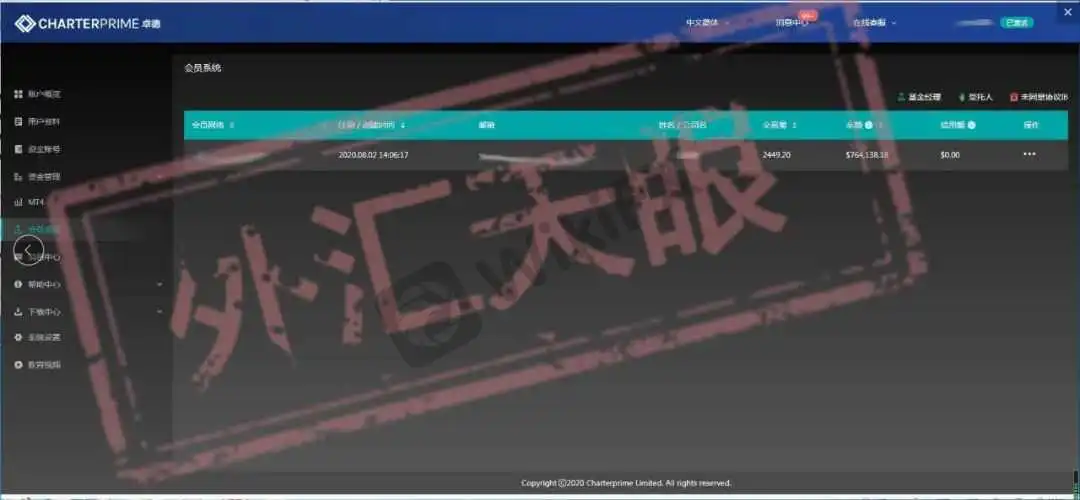
Task: Sort by the member network column header
Action: point(213,125)
